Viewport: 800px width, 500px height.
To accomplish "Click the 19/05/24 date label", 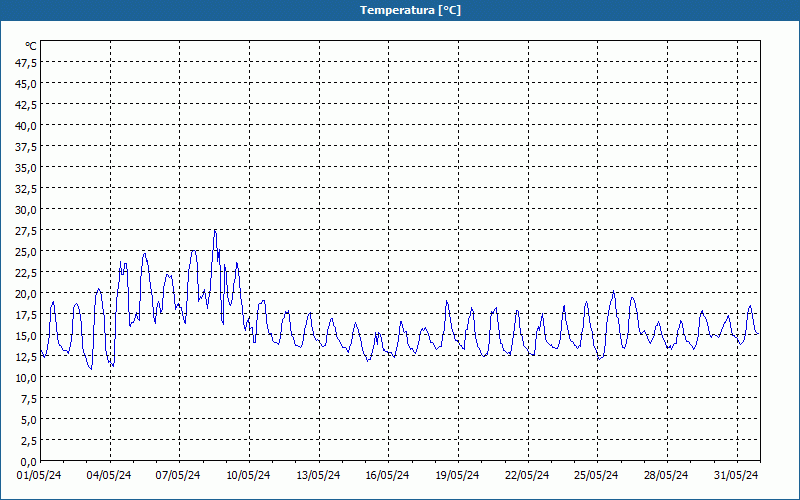I will coord(457,475).
